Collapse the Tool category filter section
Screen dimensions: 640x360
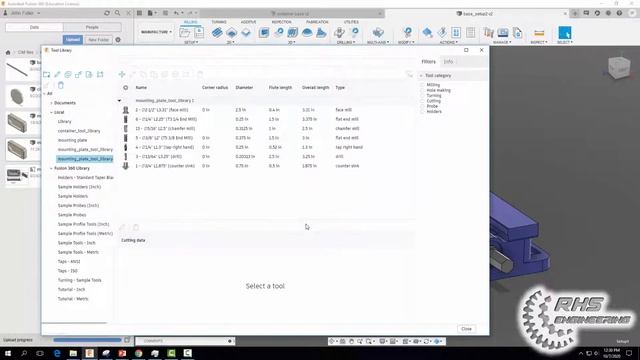421,76
